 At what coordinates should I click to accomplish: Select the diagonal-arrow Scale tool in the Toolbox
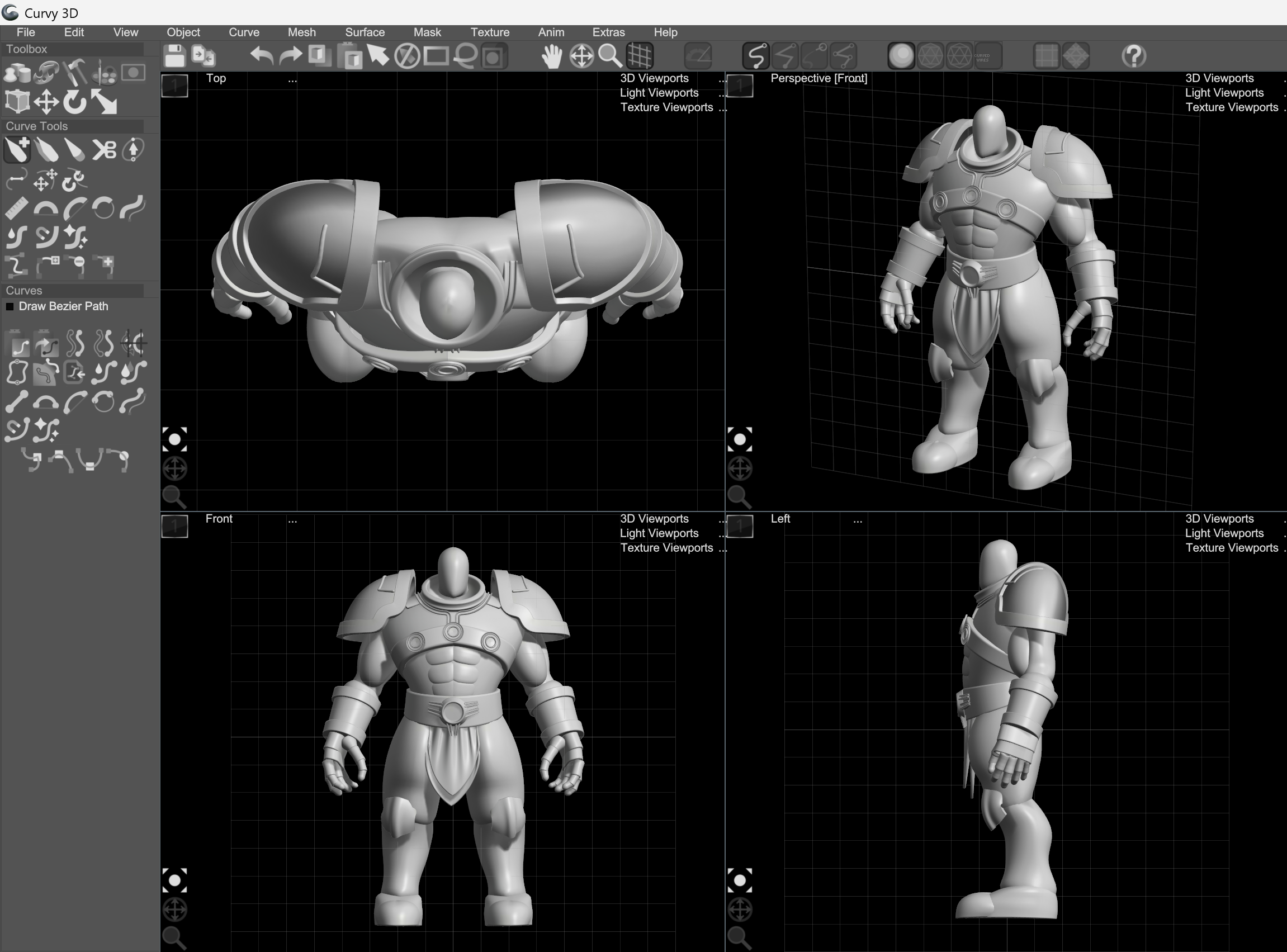[105, 102]
